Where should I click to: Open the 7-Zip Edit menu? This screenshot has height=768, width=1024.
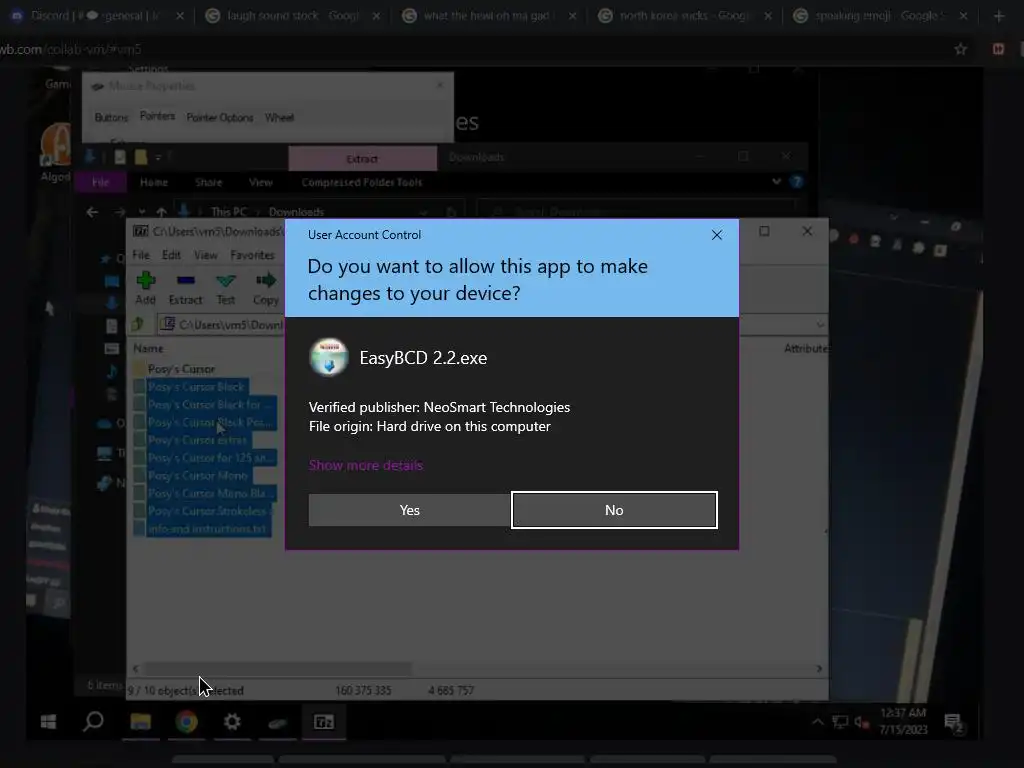coord(171,255)
